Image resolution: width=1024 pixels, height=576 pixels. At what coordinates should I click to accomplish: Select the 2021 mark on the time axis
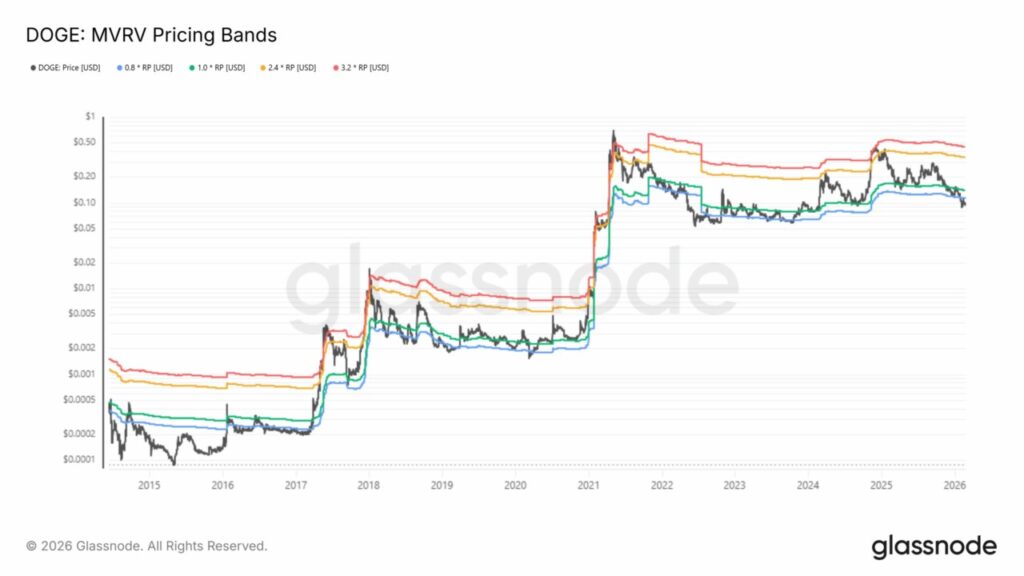(x=588, y=485)
